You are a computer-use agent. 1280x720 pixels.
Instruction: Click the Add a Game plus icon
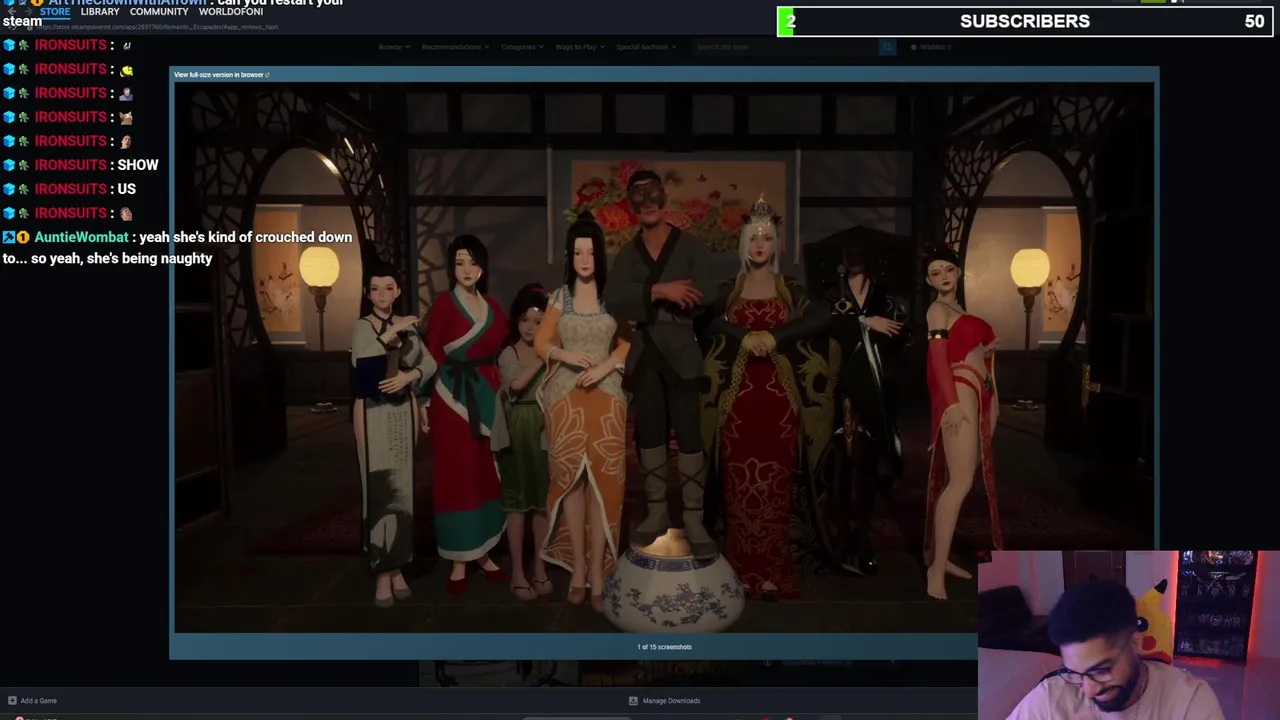click(x=12, y=701)
